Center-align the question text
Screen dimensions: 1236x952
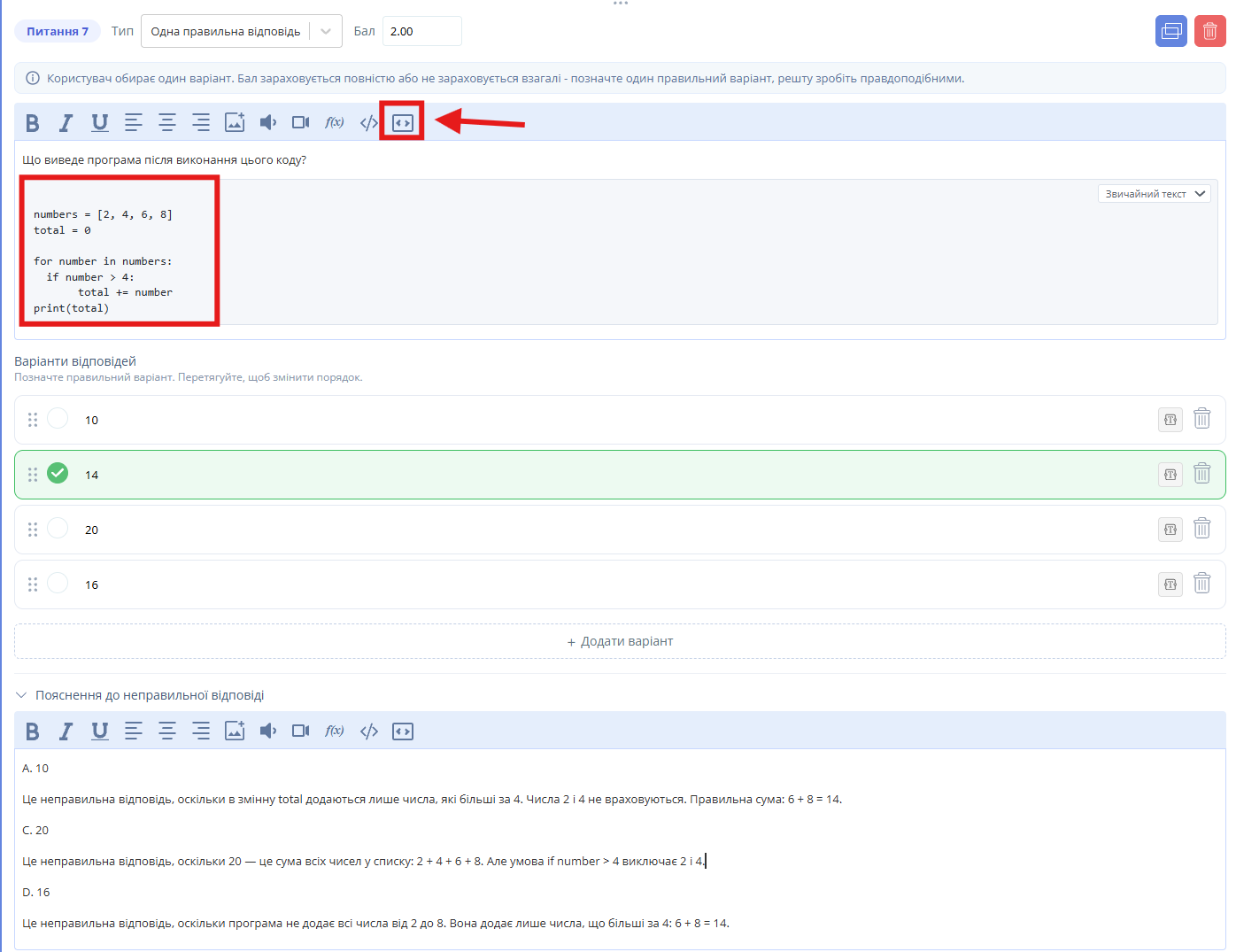click(x=167, y=122)
